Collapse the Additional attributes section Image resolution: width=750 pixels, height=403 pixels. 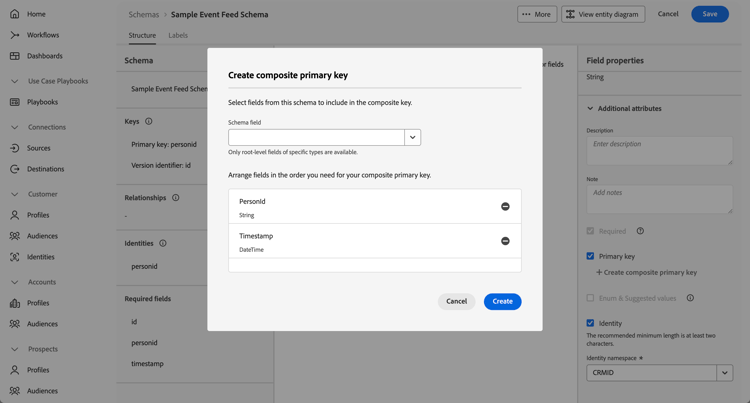pyautogui.click(x=590, y=108)
